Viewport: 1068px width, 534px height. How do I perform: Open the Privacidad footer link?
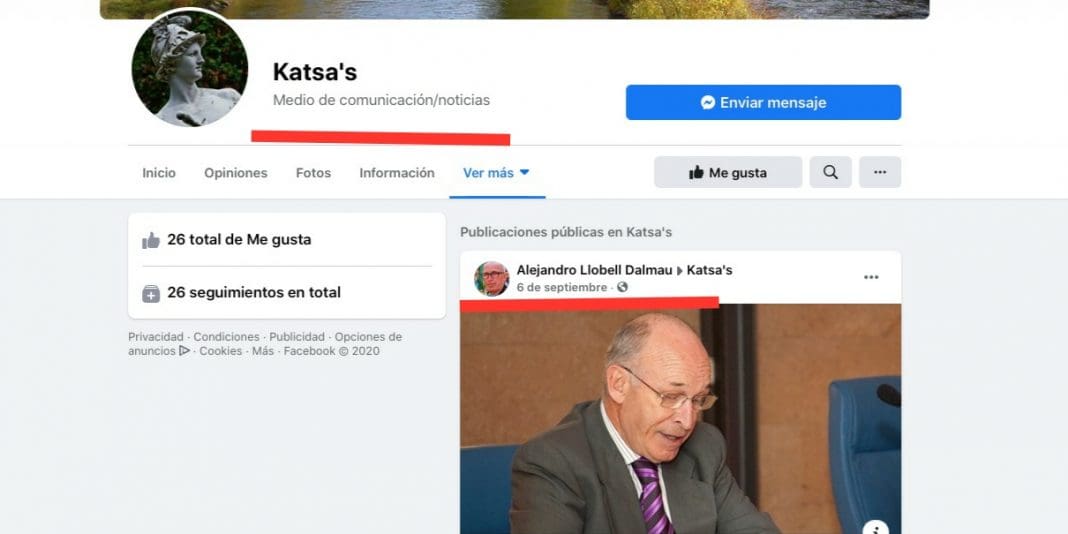coord(156,336)
